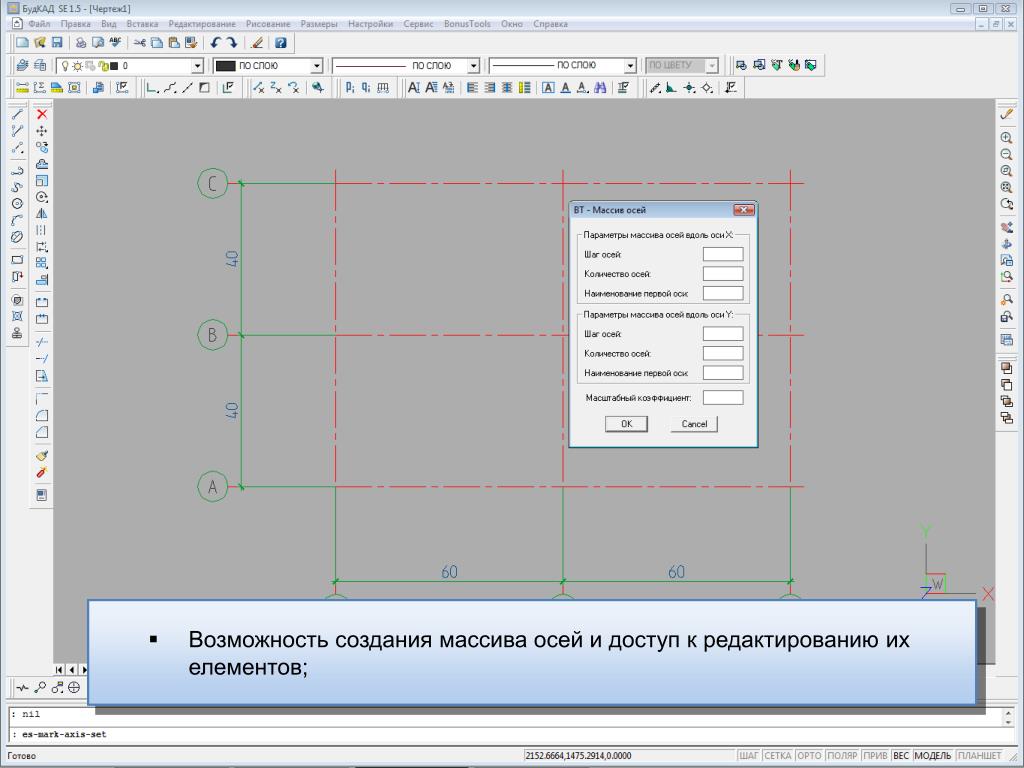Focus the X-axis Шаг осей field
Image resolution: width=1024 pixels, height=768 pixels.
pos(723,254)
